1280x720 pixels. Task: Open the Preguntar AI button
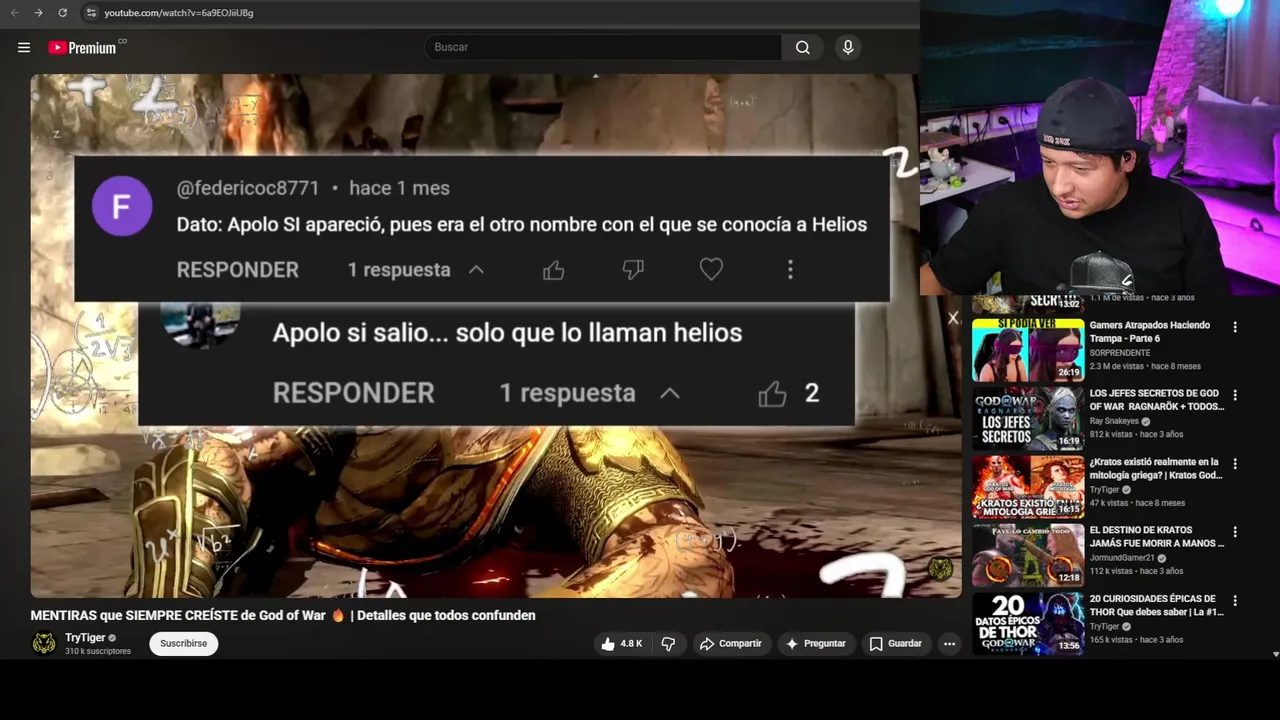coord(816,644)
